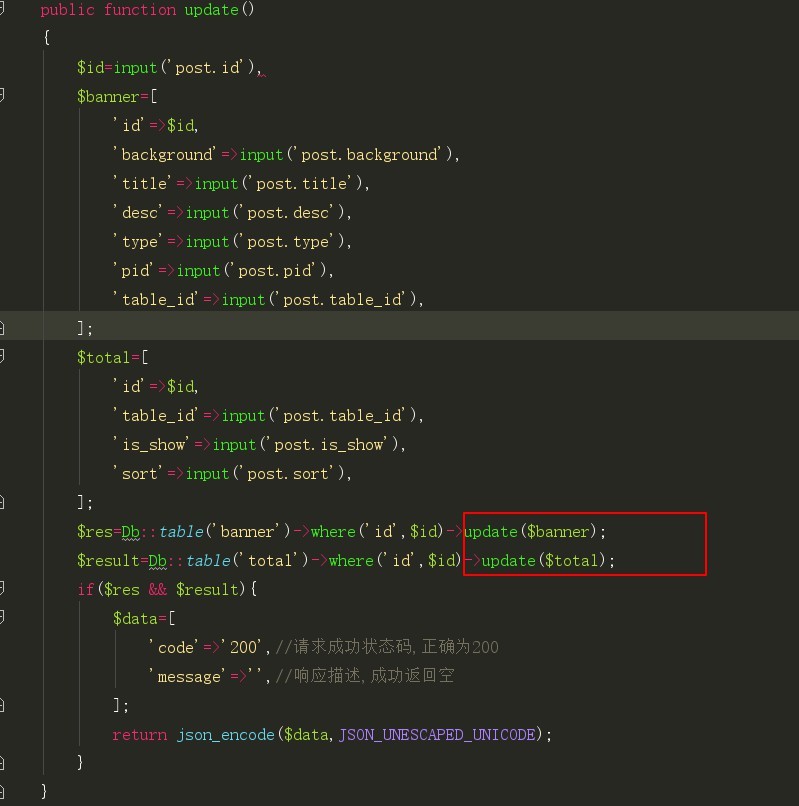Collapse the update() function fold marker
The width and height of the screenshot is (799, 806).
(2, 9)
